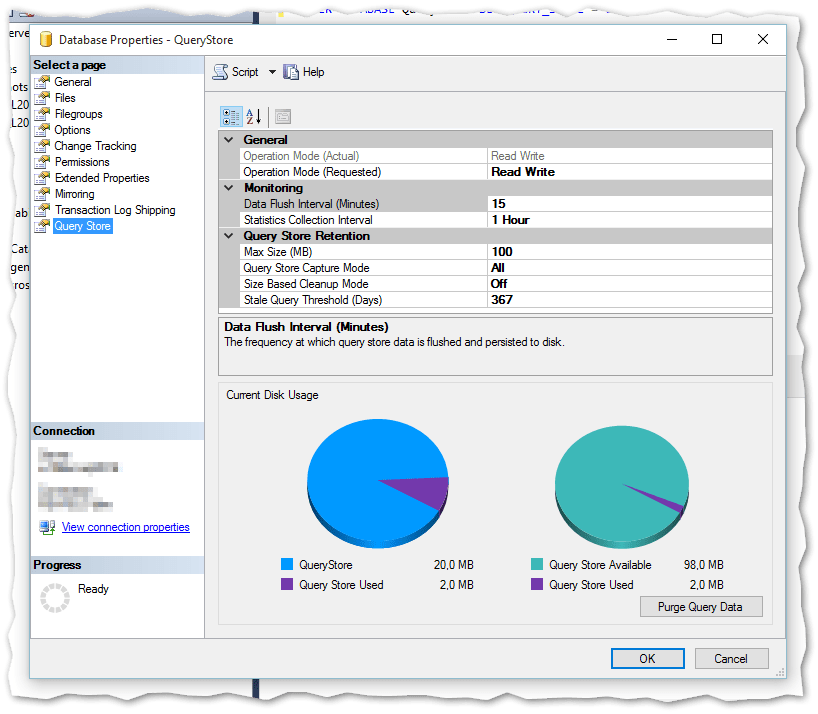The image size is (818, 714).
Task: Click the Script text label
Action: pyautogui.click(x=245, y=72)
